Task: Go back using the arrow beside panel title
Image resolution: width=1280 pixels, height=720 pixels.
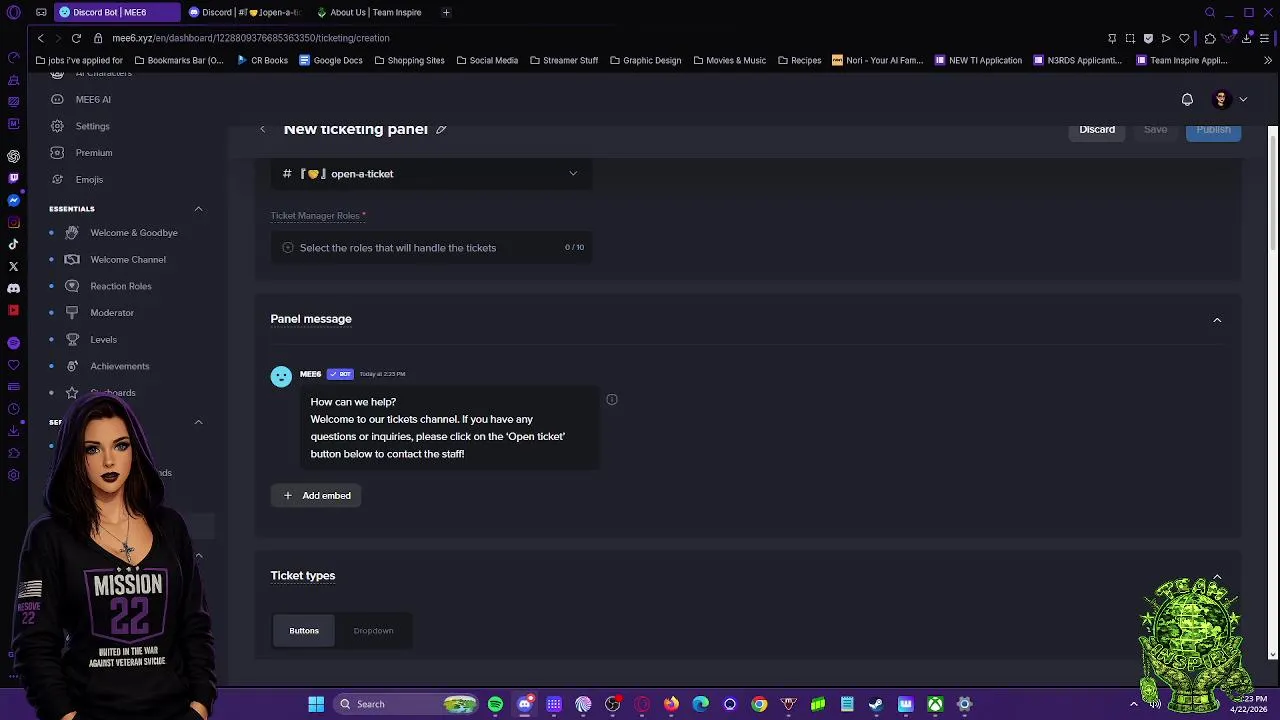Action: [x=262, y=129]
